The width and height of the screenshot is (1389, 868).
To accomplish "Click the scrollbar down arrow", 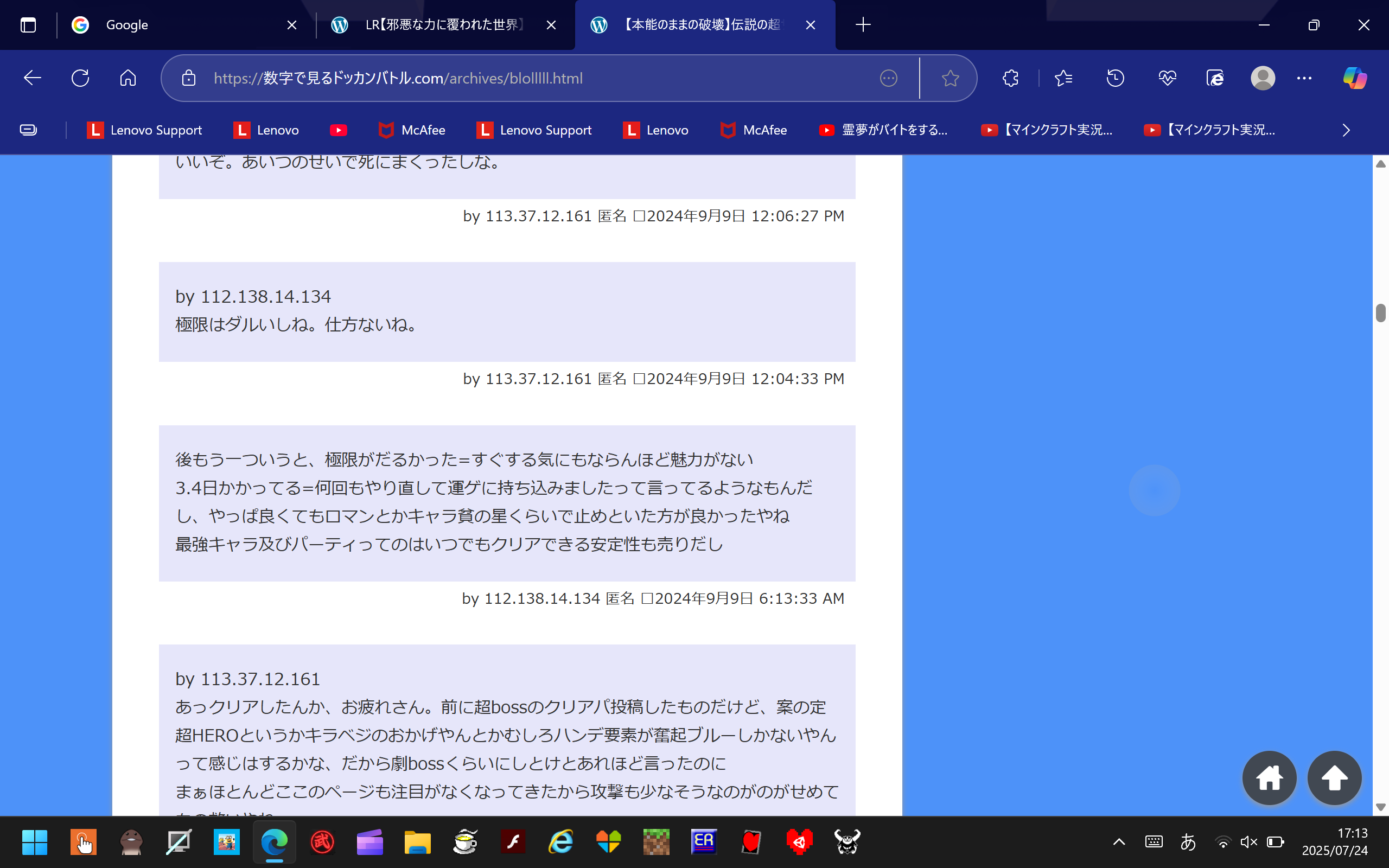I will point(1380,807).
